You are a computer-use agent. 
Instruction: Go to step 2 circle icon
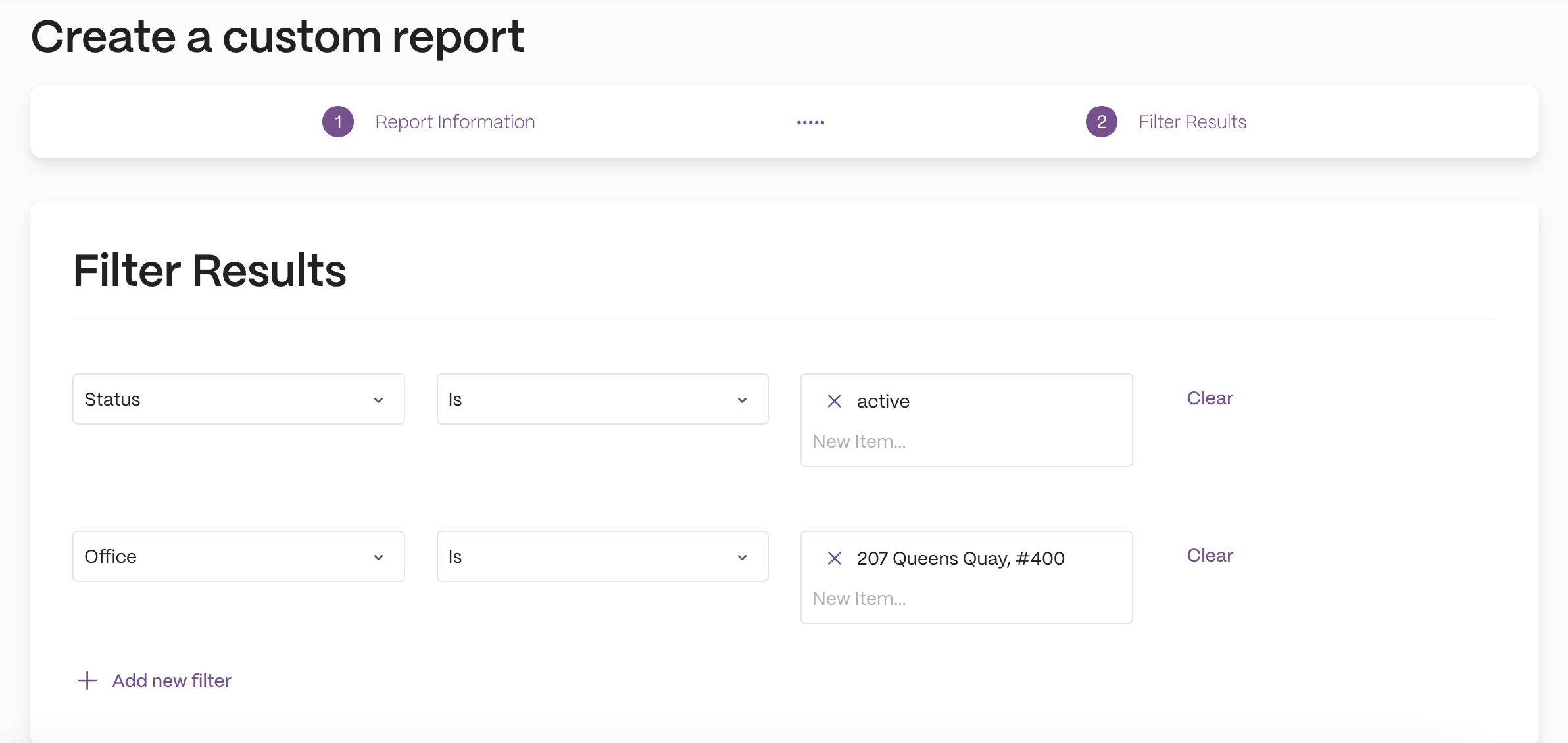(x=1102, y=122)
